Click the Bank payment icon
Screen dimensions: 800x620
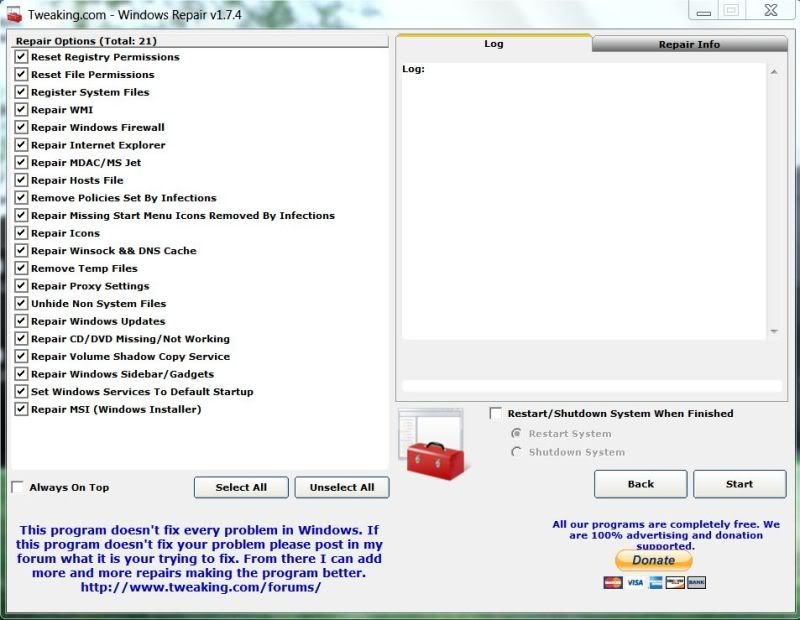pyautogui.click(x=696, y=582)
